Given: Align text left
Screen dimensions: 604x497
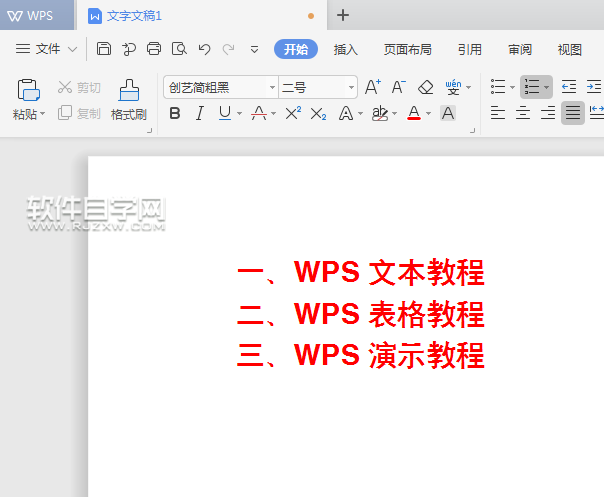Looking at the screenshot, I should point(498,113).
